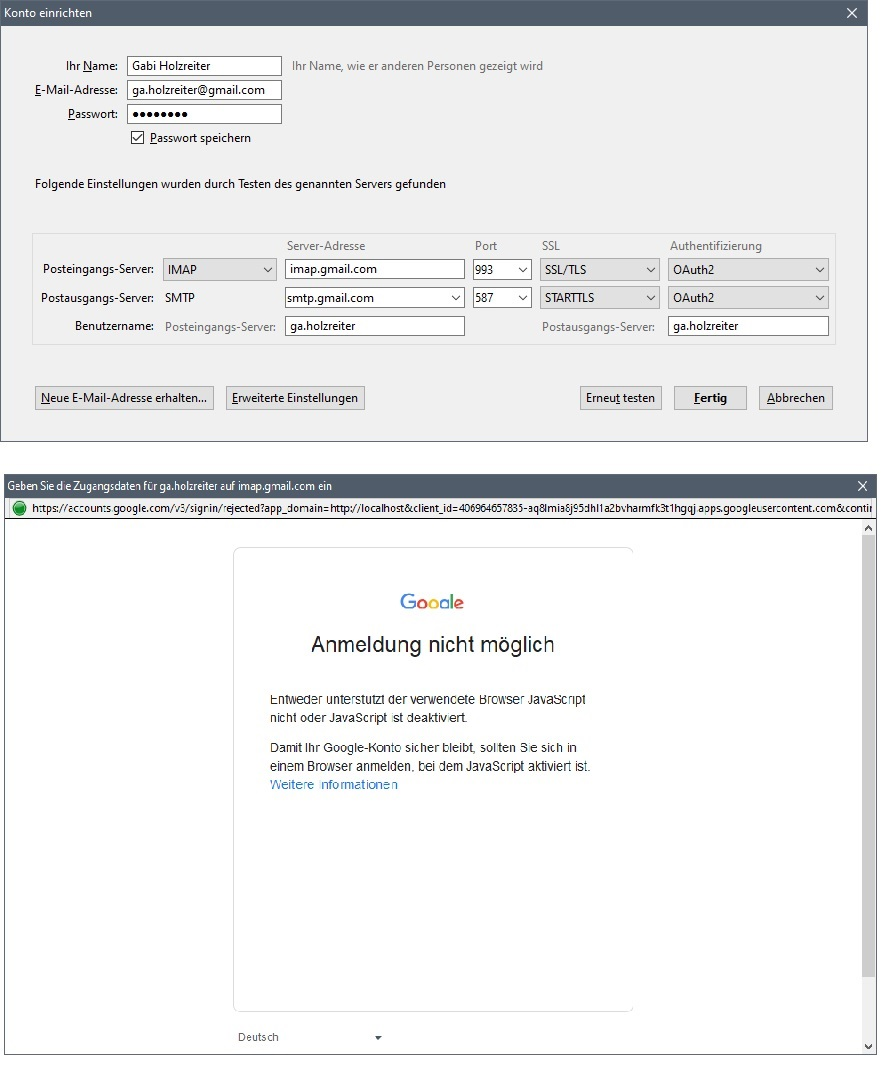Viewport: 893px width, 1069px height.
Task: Open the STARTTLS security dropdown
Action: tap(600, 298)
